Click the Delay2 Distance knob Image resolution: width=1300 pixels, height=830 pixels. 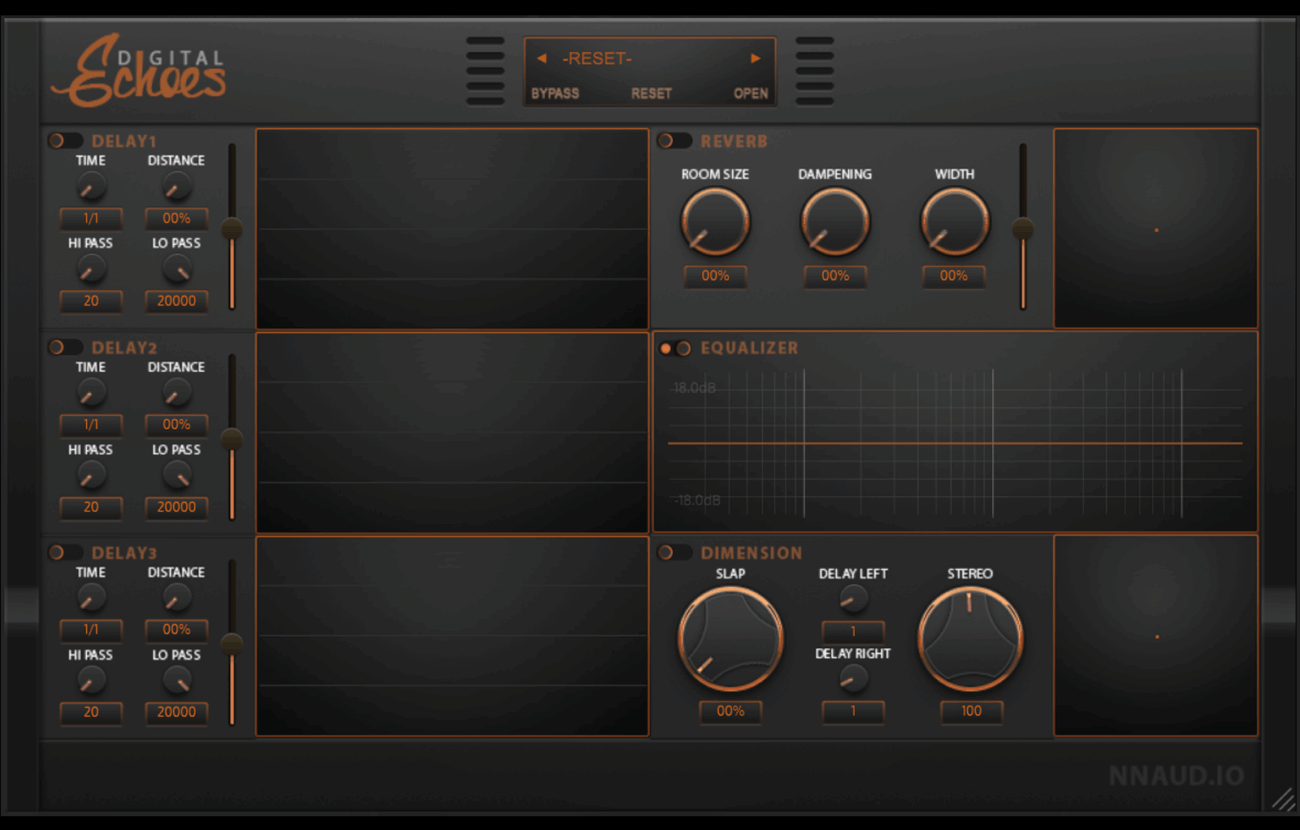(x=177, y=392)
